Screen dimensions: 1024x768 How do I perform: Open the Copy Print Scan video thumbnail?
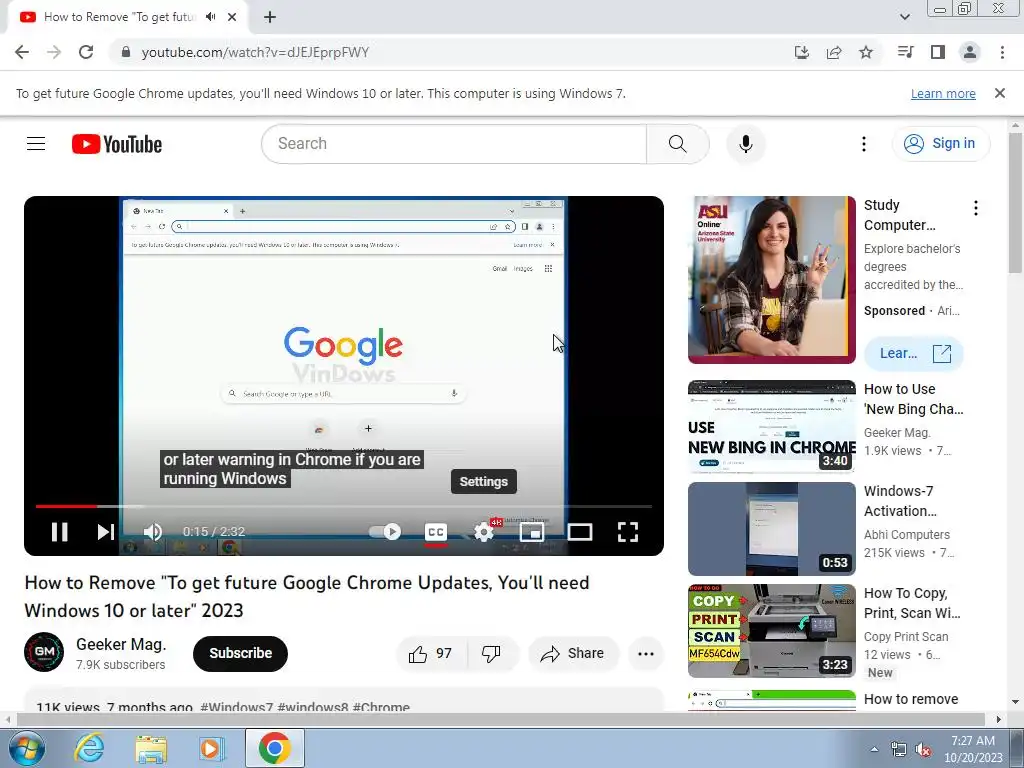point(771,631)
